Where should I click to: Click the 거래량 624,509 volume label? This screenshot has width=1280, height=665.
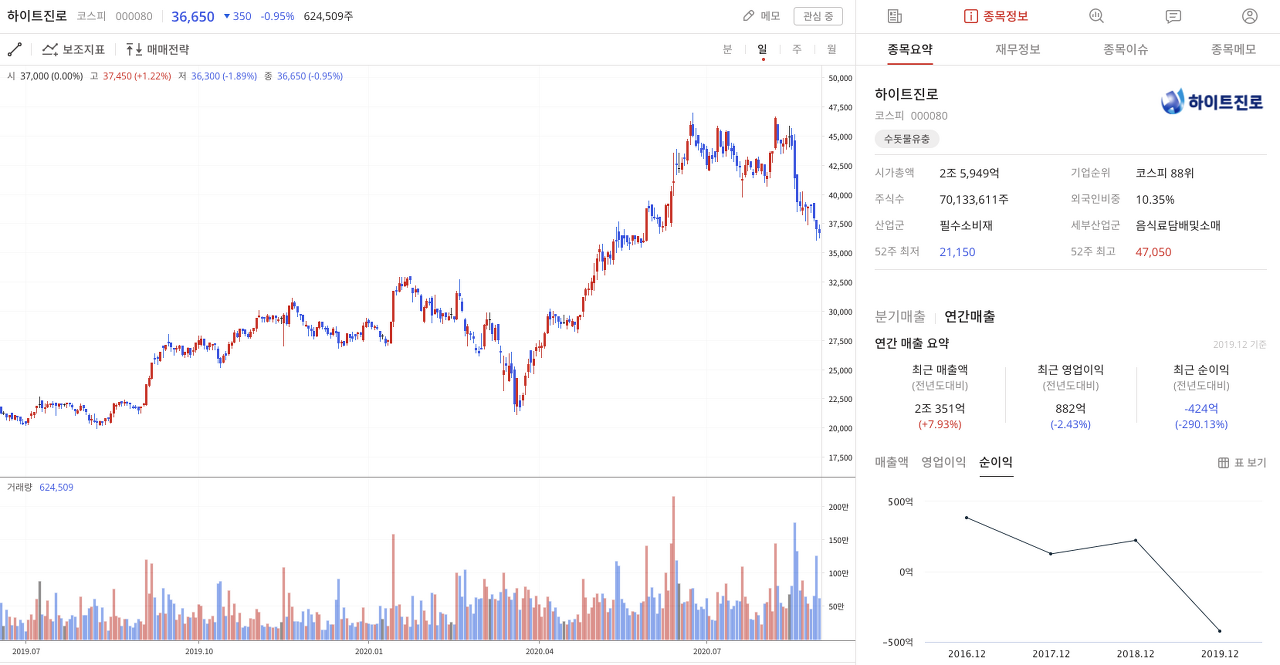click(x=40, y=487)
